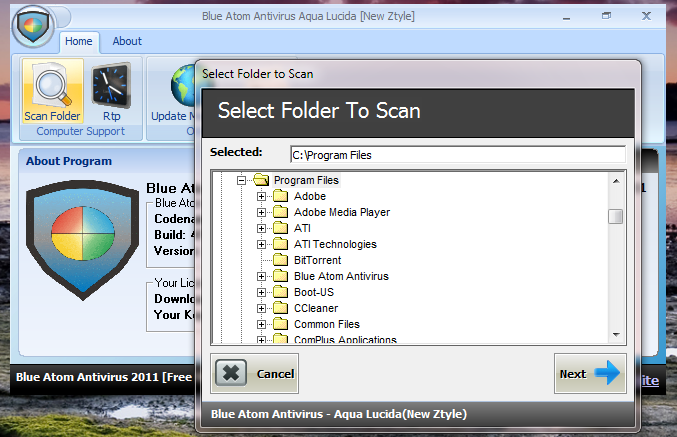The image size is (677, 437).
Task: Expand the Blue Atom Antivirus node
Action: pyautogui.click(x=261, y=276)
